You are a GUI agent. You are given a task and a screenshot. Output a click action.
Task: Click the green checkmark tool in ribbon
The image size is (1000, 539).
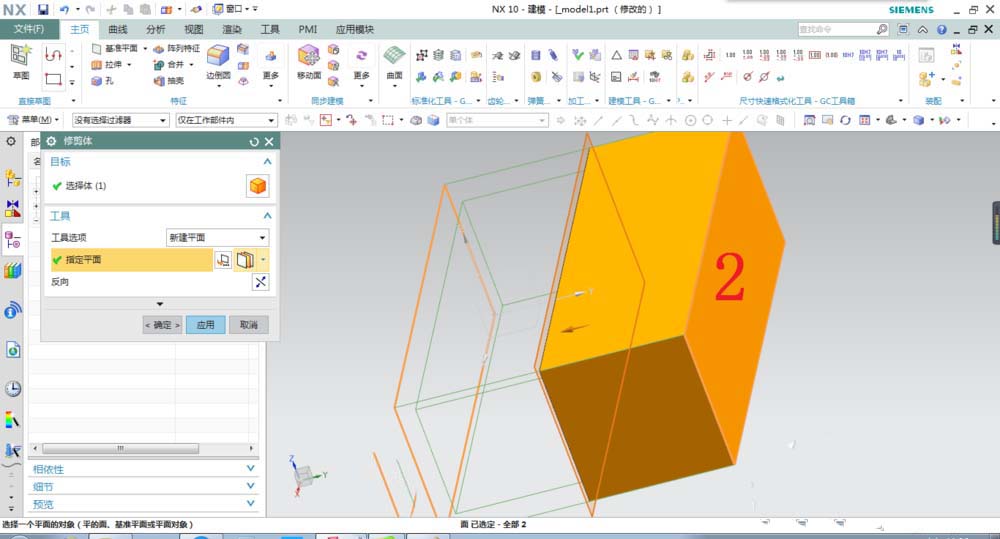pyautogui.click(x=577, y=55)
